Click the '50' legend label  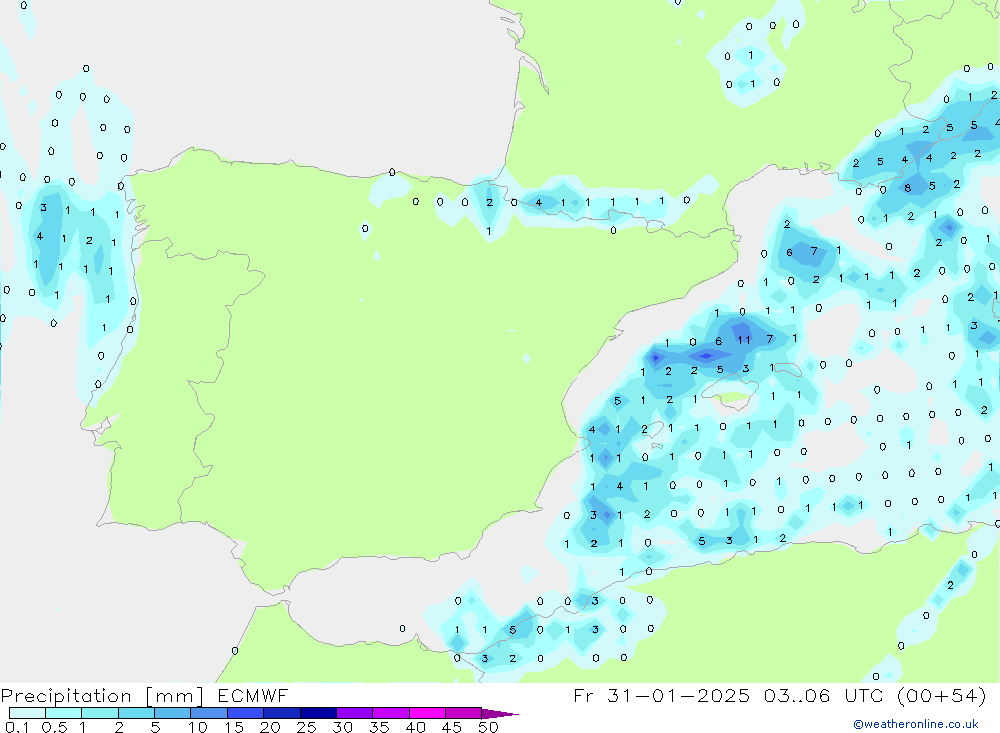point(488,727)
